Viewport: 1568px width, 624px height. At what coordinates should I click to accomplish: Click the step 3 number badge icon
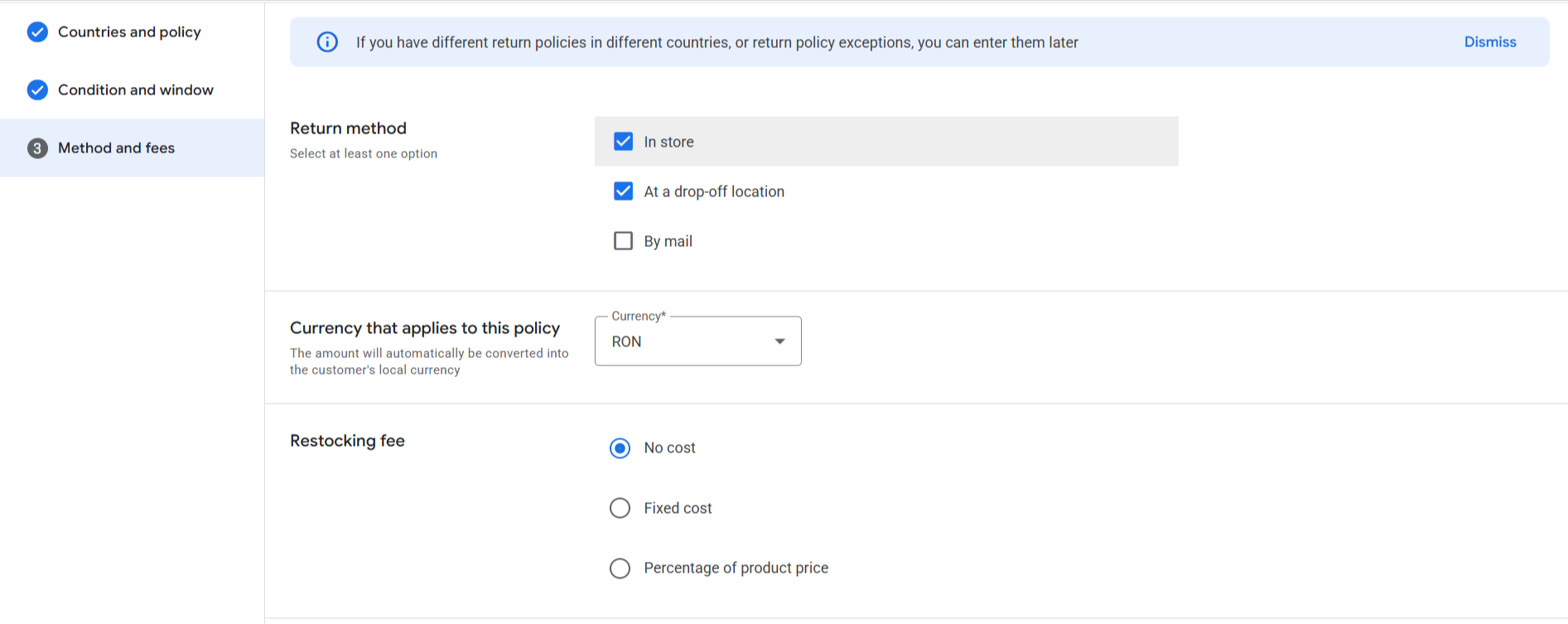tap(37, 148)
